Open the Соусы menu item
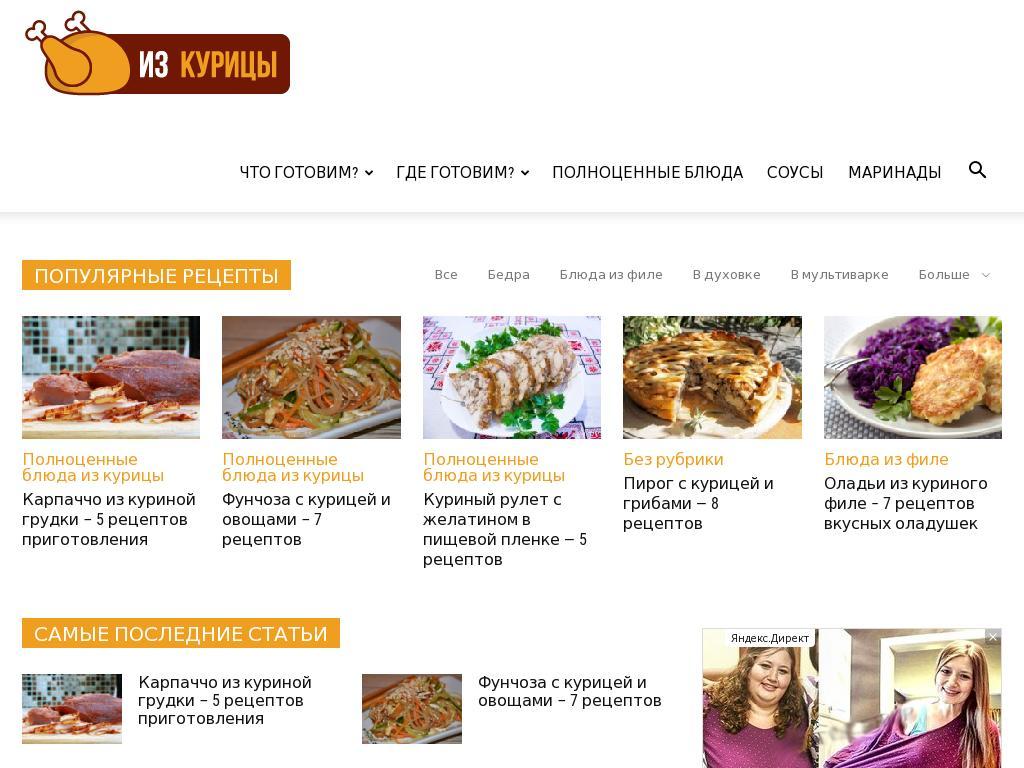This screenshot has width=1024, height=768. point(795,172)
